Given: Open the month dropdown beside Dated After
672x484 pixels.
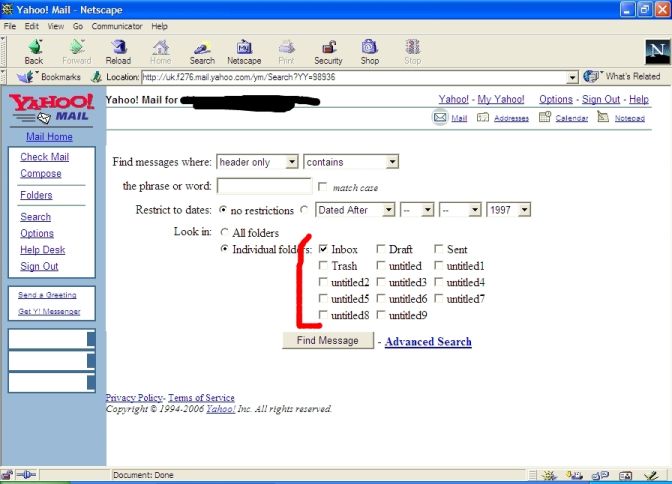Looking at the screenshot, I should [417, 210].
